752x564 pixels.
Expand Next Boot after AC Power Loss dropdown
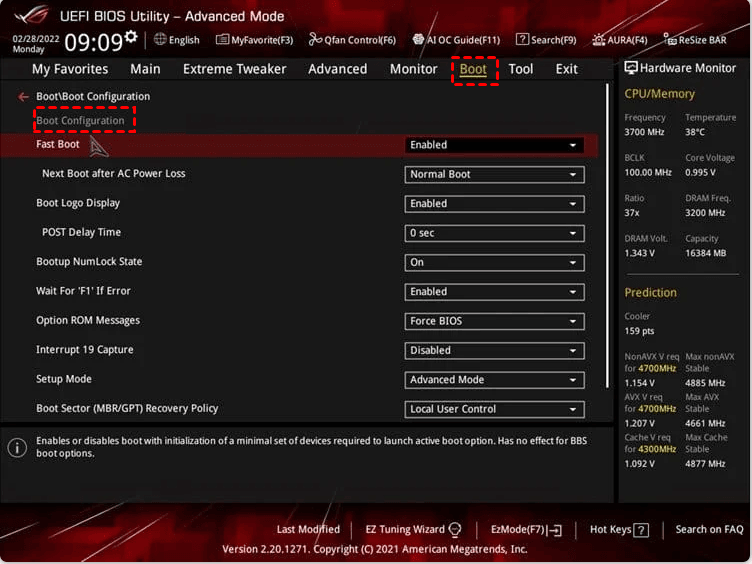coord(494,175)
